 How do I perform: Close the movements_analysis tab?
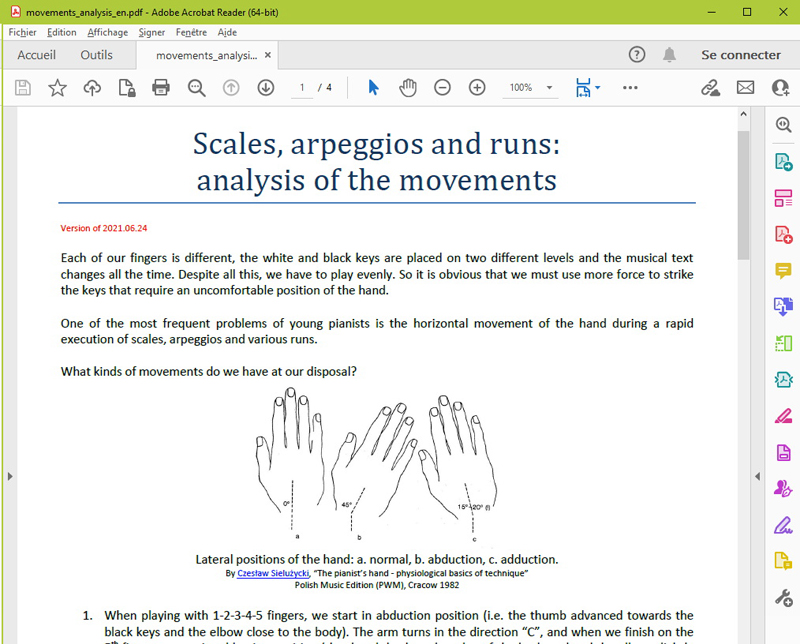268,55
